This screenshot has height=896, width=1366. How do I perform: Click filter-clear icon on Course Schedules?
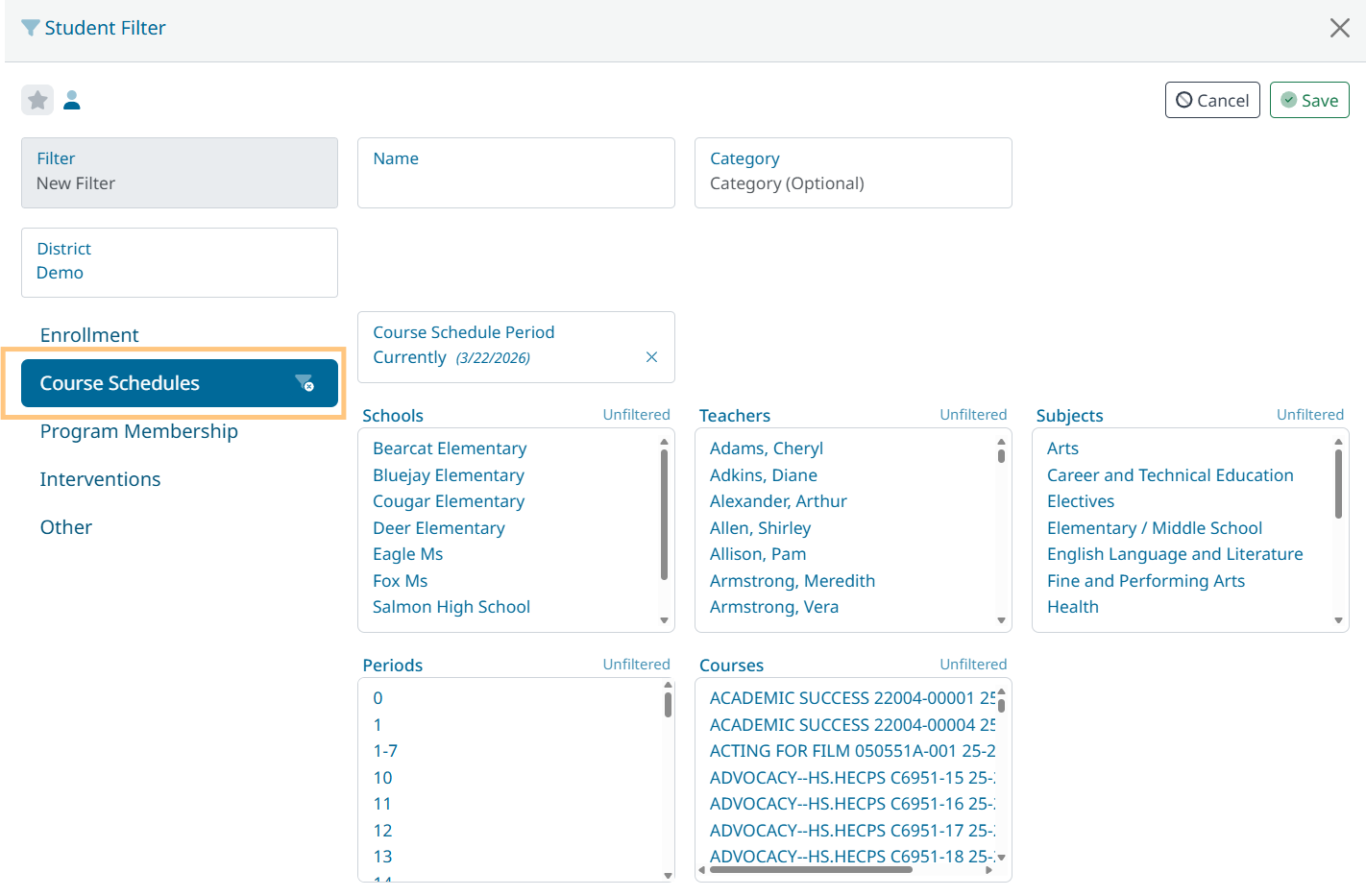coord(305,383)
